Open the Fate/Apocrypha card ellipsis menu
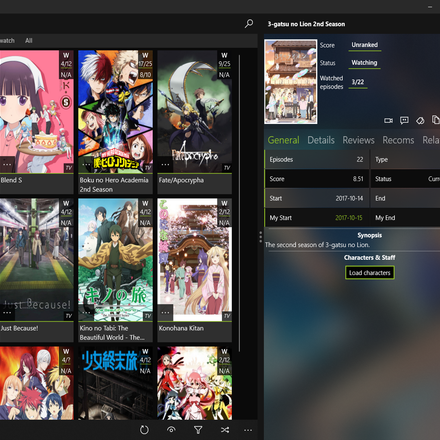Image resolution: width=440 pixels, height=440 pixels. 165,164
